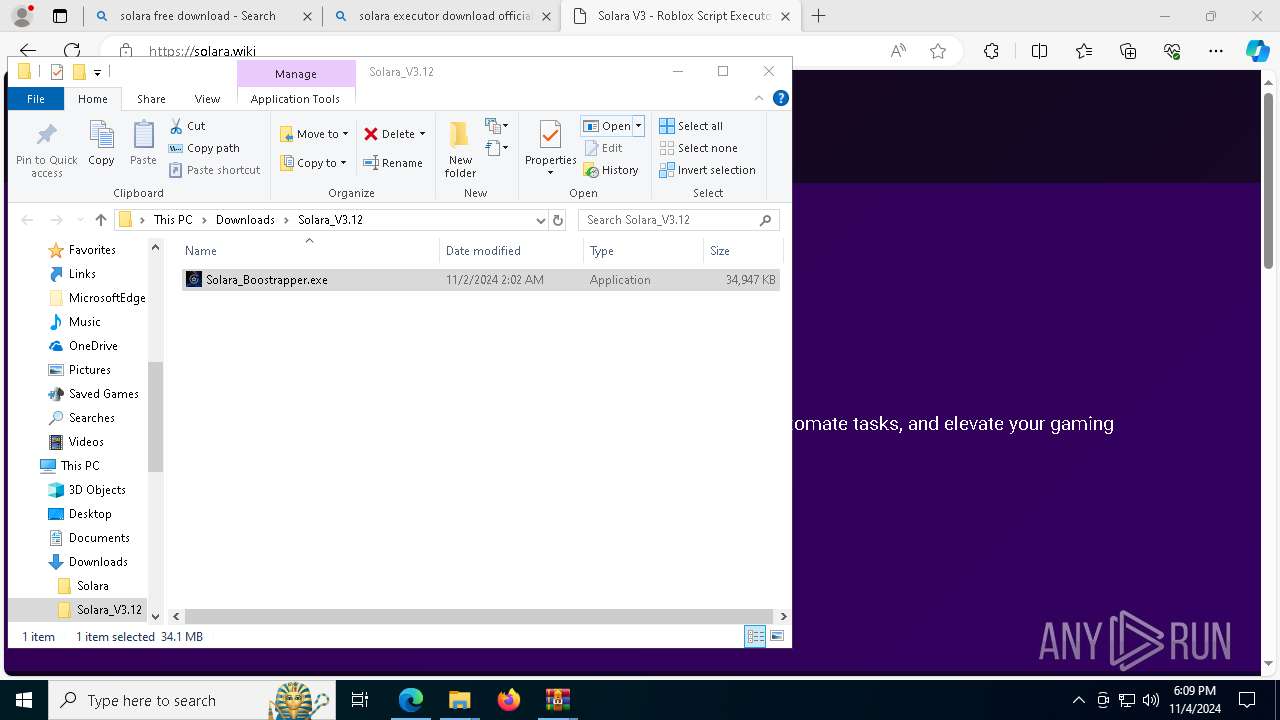
Task: Open the Windows Start menu
Action: point(24,700)
